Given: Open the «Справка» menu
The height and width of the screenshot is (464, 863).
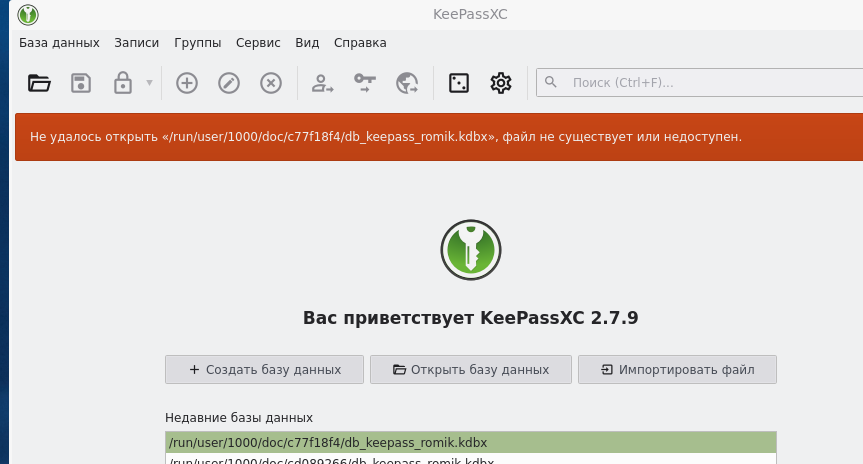Looking at the screenshot, I should (360, 43).
